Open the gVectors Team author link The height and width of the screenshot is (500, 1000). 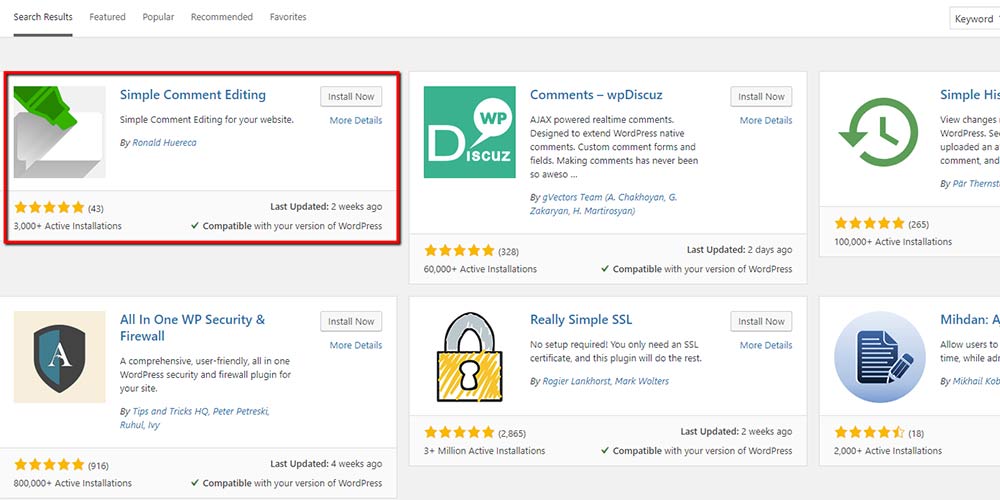click(x=603, y=204)
